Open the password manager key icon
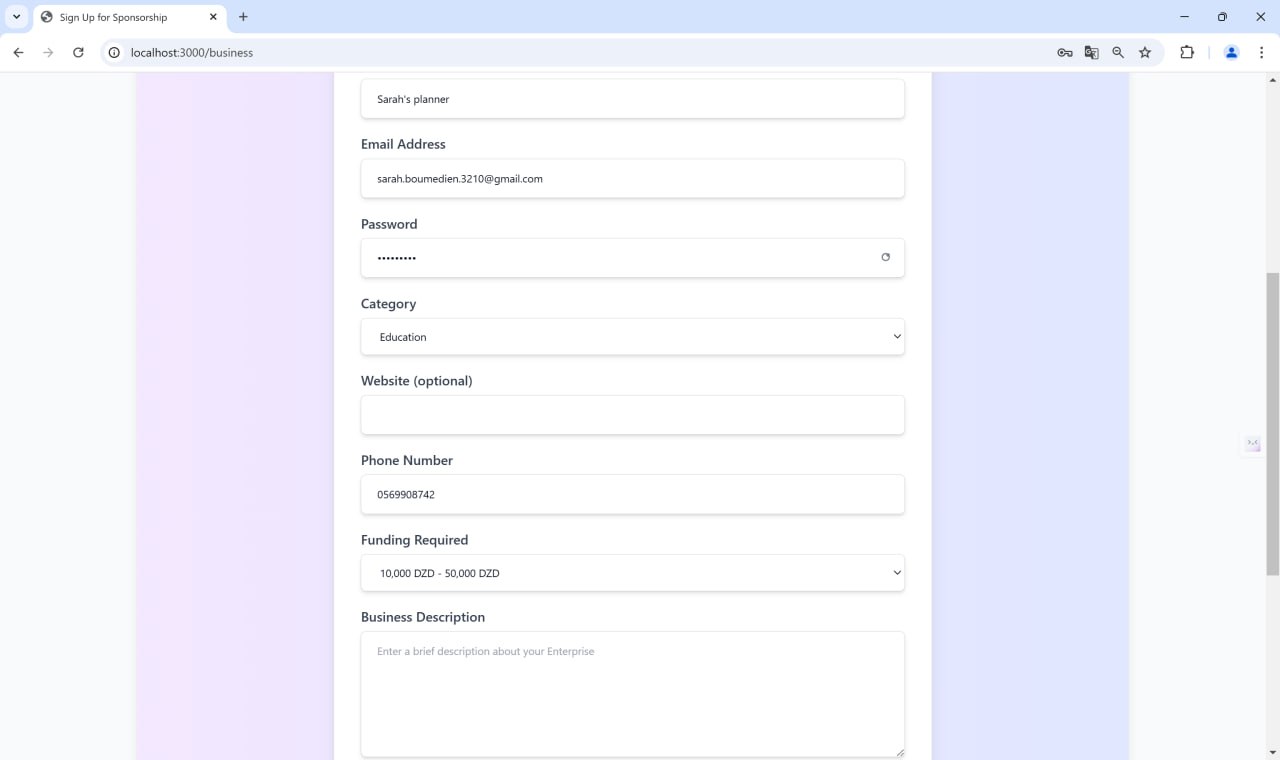Viewport: 1280px width, 760px height. point(1065,52)
